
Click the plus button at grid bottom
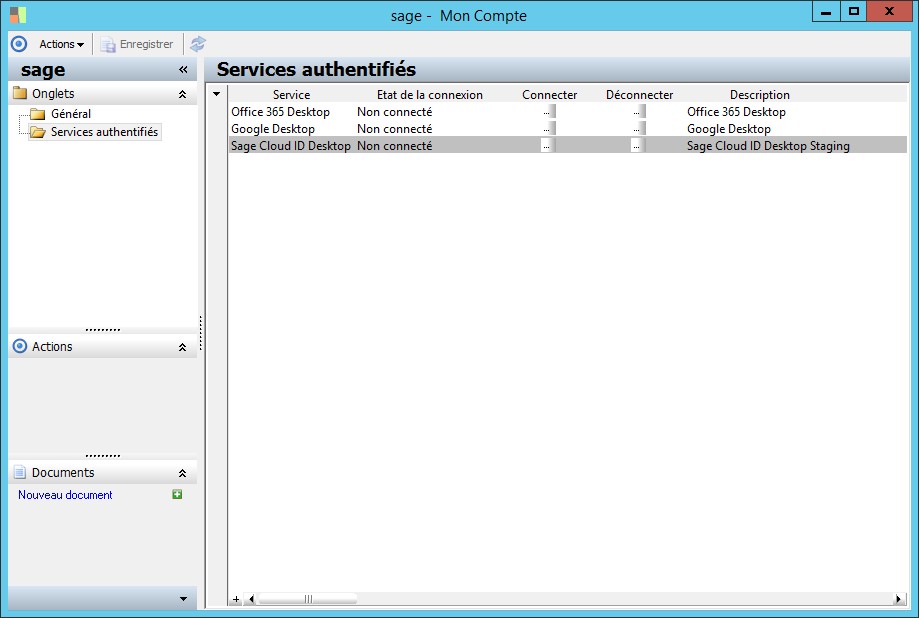pyautogui.click(x=236, y=599)
